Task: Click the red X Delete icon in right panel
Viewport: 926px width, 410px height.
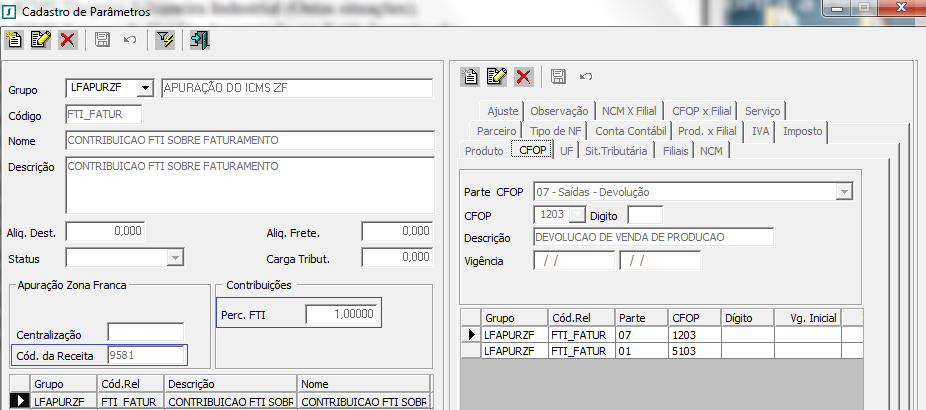Action: pyautogui.click(x=524, y=76)
